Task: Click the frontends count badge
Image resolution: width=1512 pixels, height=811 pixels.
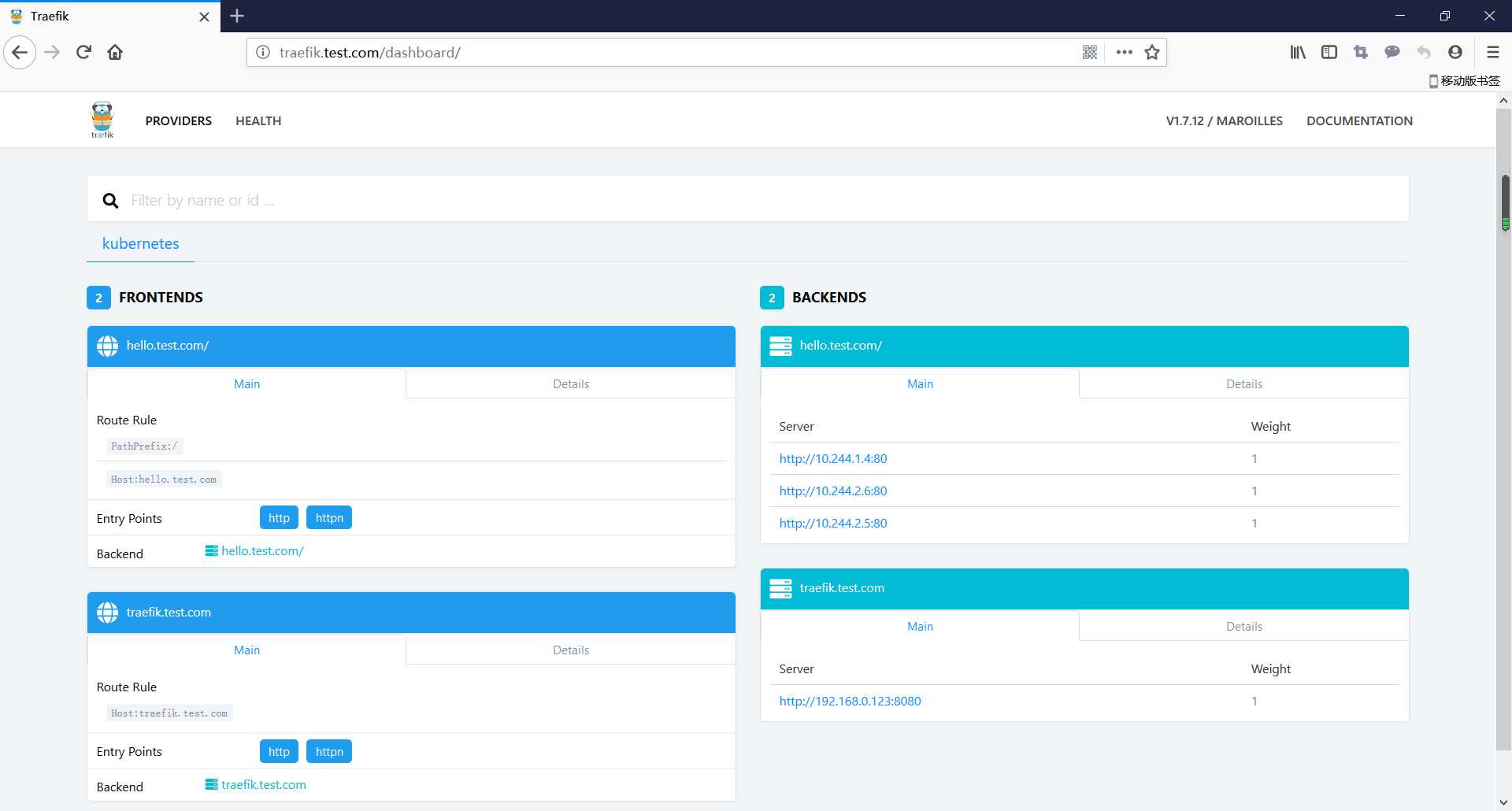Action: [98, 298]
